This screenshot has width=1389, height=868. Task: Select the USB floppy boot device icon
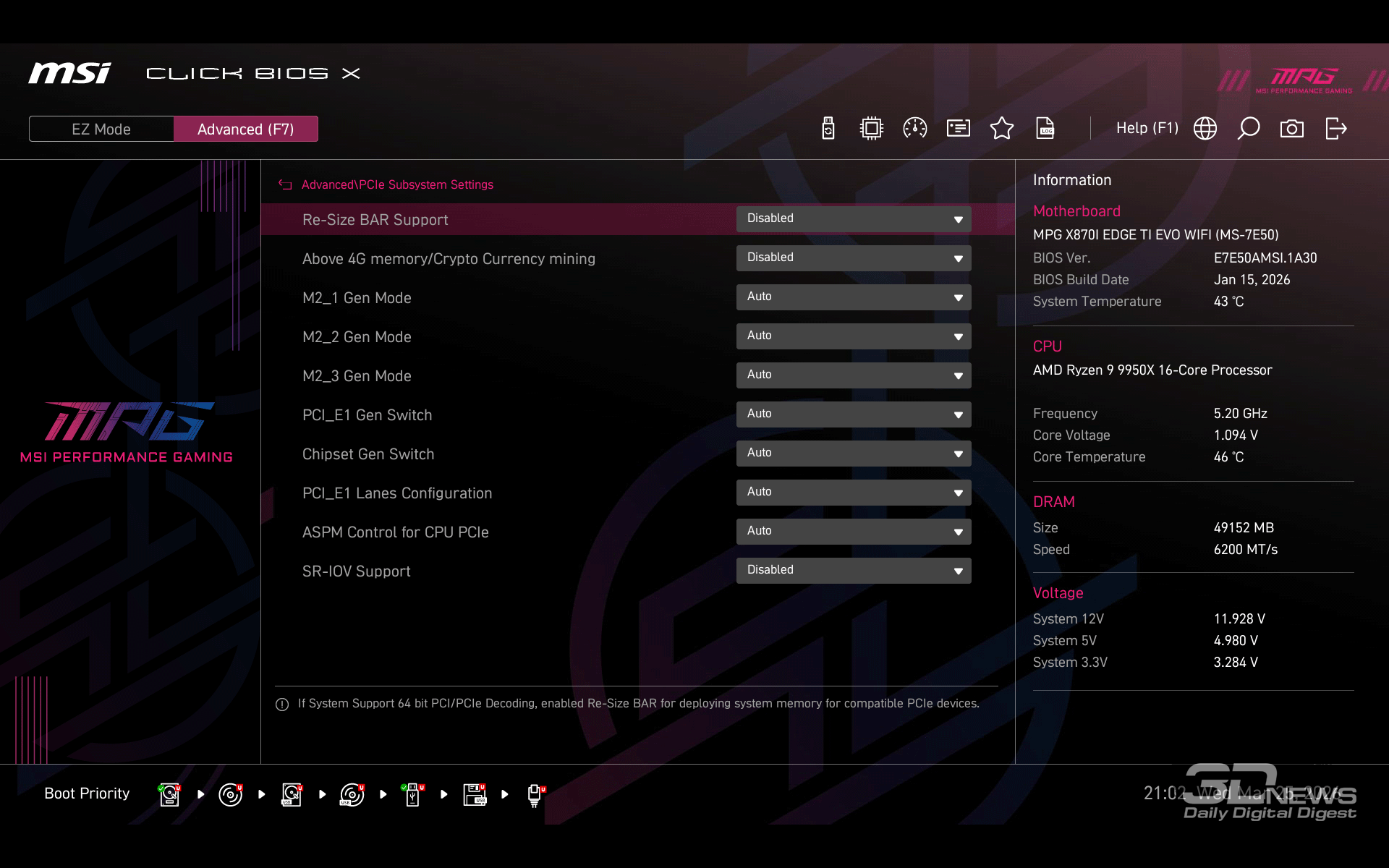[x=475, y=794]
